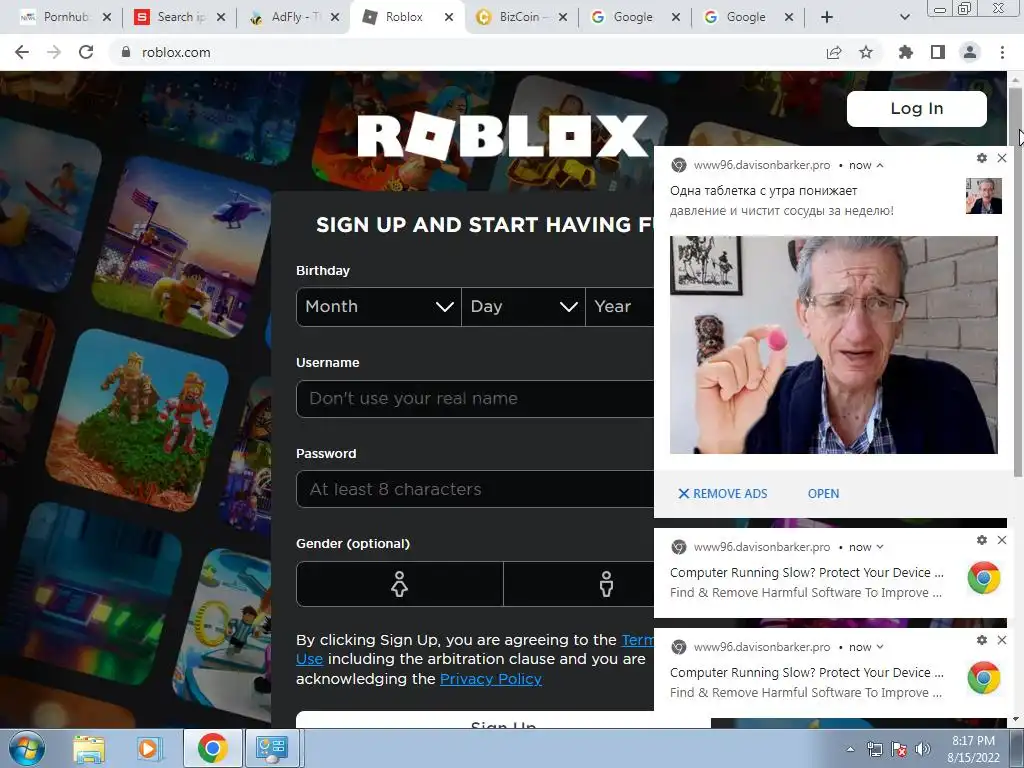Open settings gear of the bottom notification
Screen dimensions: 1024x768
[x=982, y=640]
